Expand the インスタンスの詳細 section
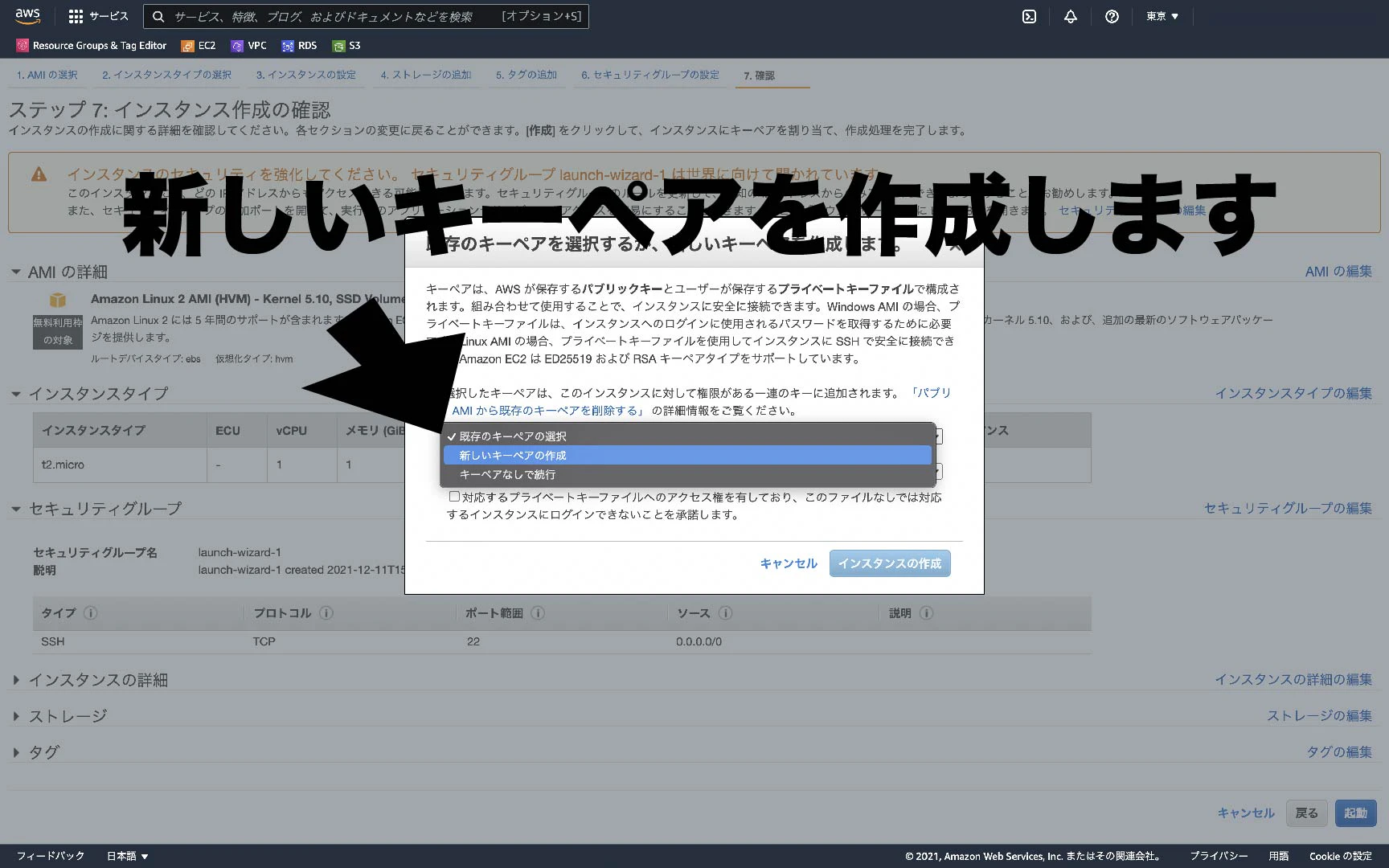This screenshot has width=1389, height=868. coord(15,680)
